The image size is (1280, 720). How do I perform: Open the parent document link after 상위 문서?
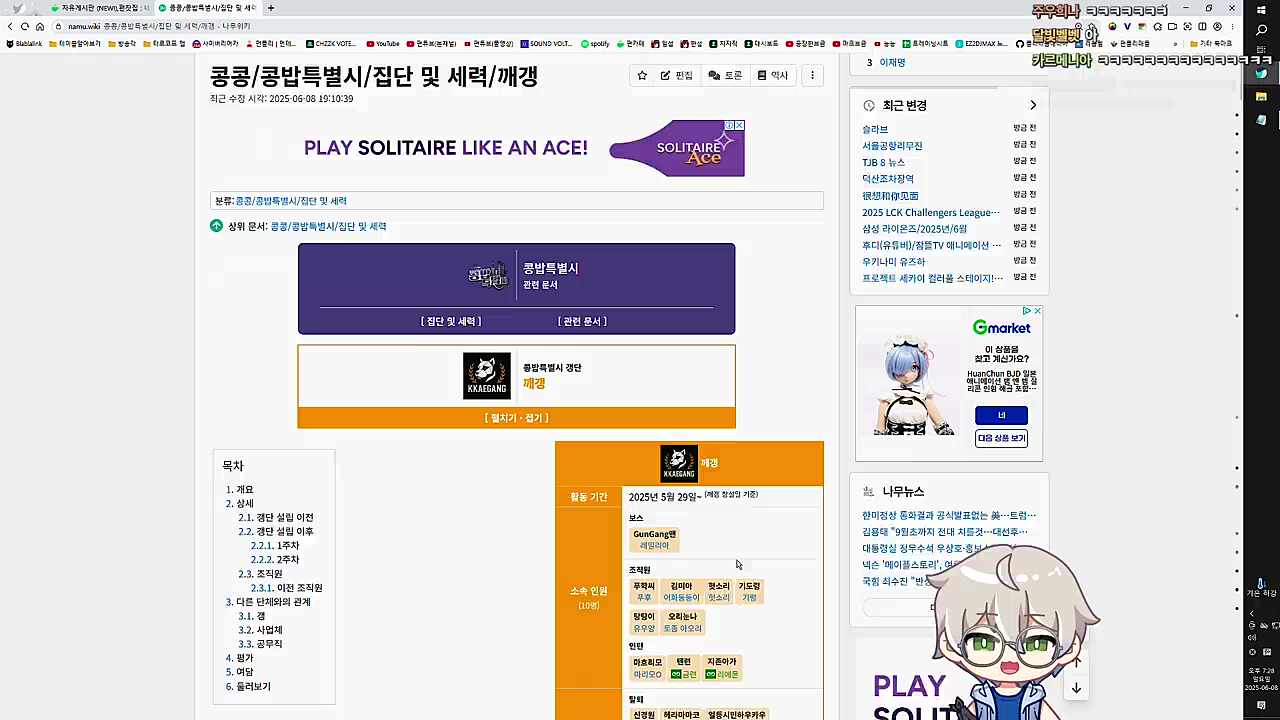(x=328, y=227)
